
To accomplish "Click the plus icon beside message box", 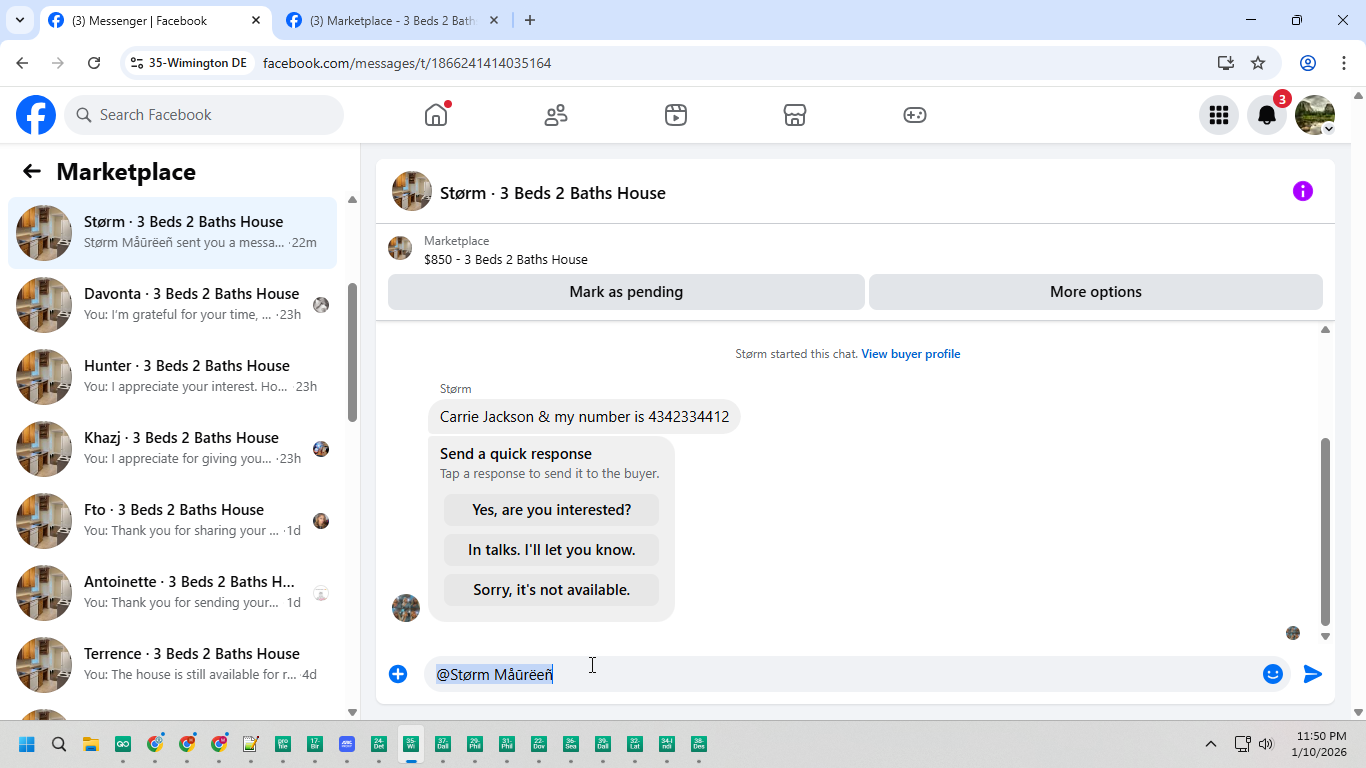I will pos(398,674).
